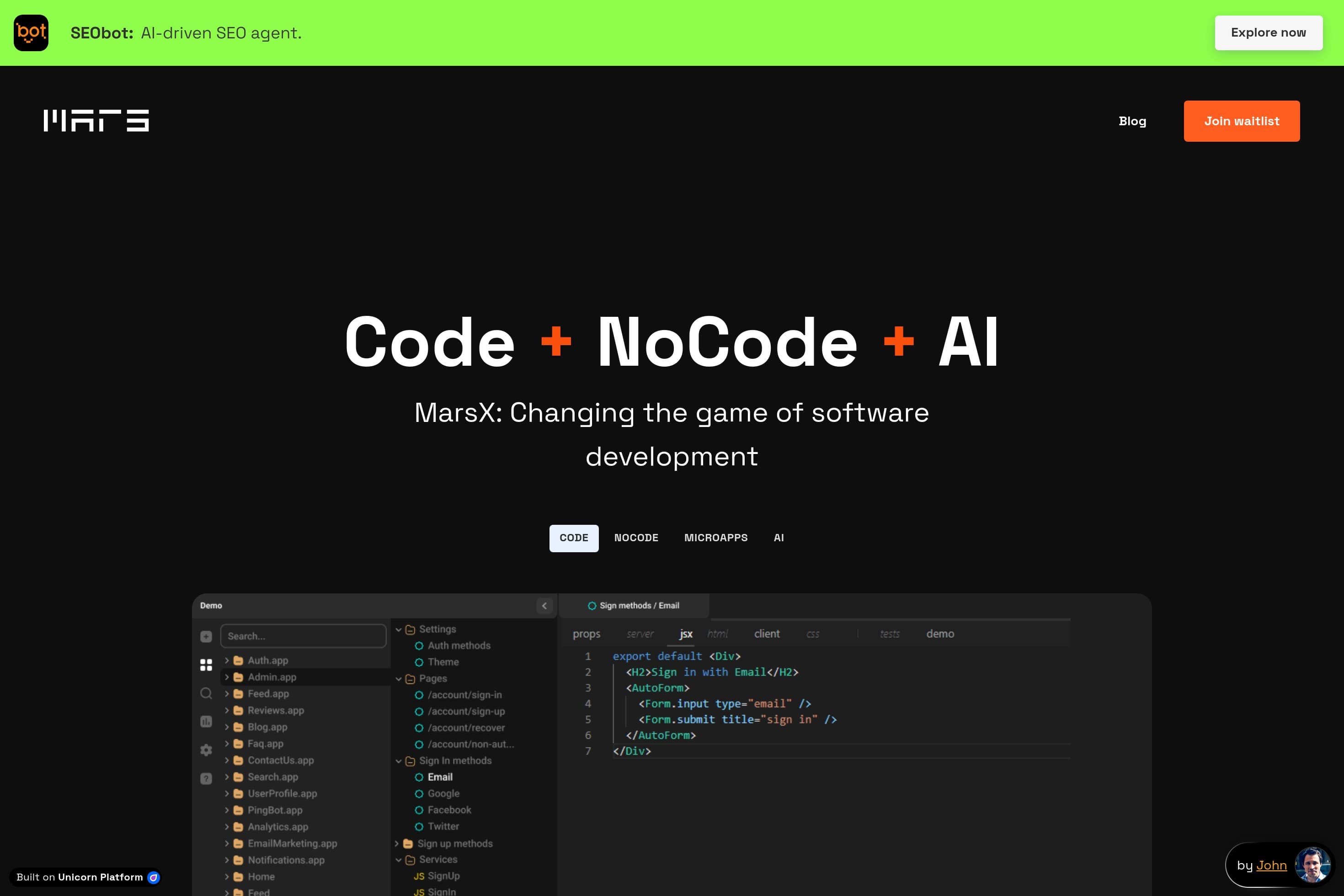
Task: Select the NOCODE tab
Action: tap(636, 538)
